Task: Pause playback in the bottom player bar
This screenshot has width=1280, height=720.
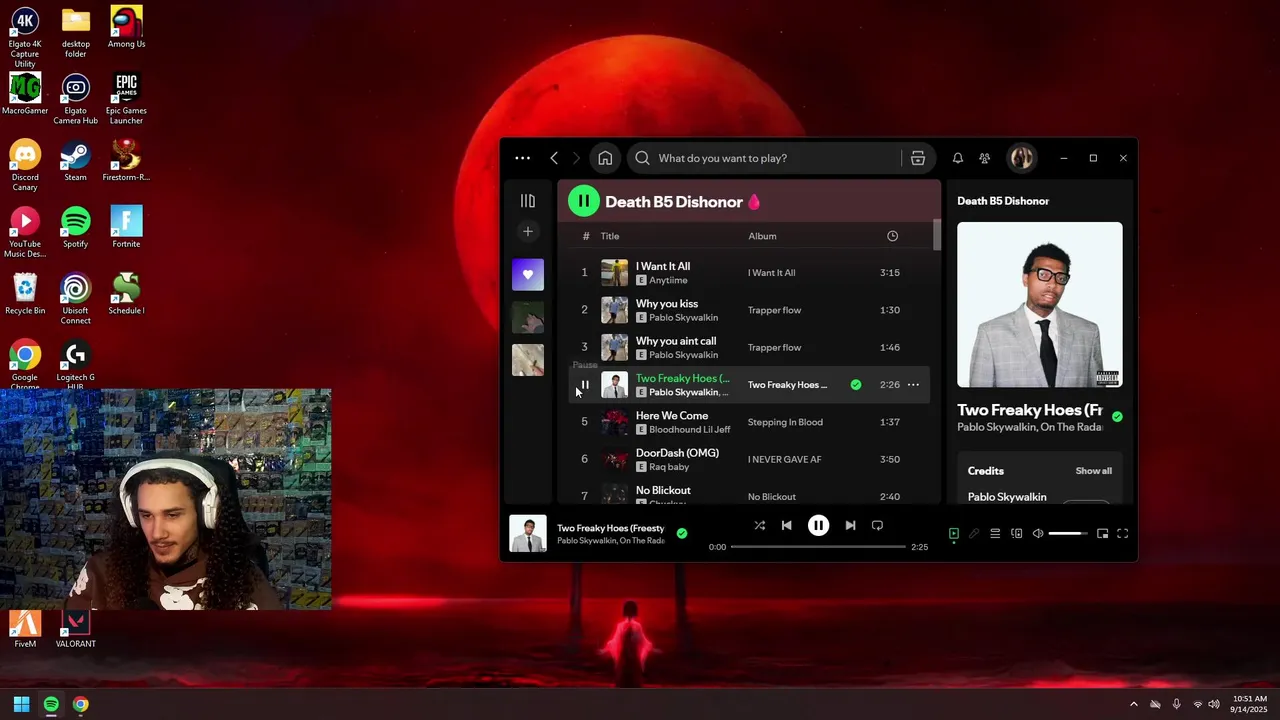Action: (x=818, y=525)
